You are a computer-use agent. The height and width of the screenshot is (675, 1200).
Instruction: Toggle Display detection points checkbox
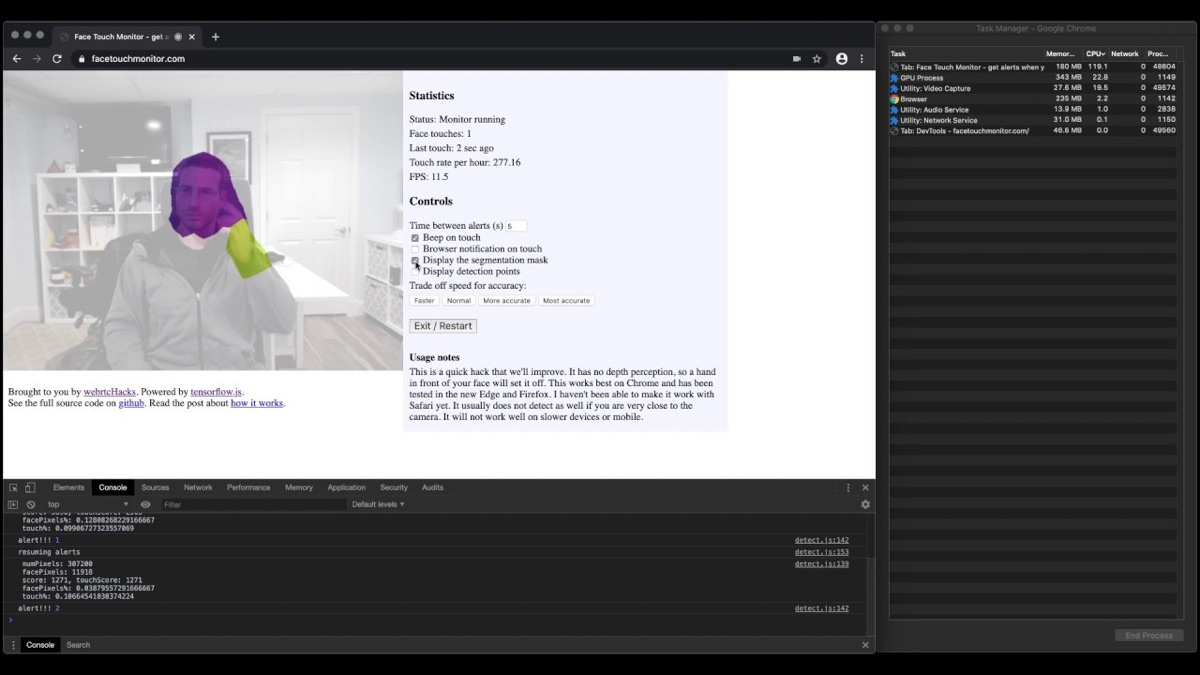click(x=415, y=271)
